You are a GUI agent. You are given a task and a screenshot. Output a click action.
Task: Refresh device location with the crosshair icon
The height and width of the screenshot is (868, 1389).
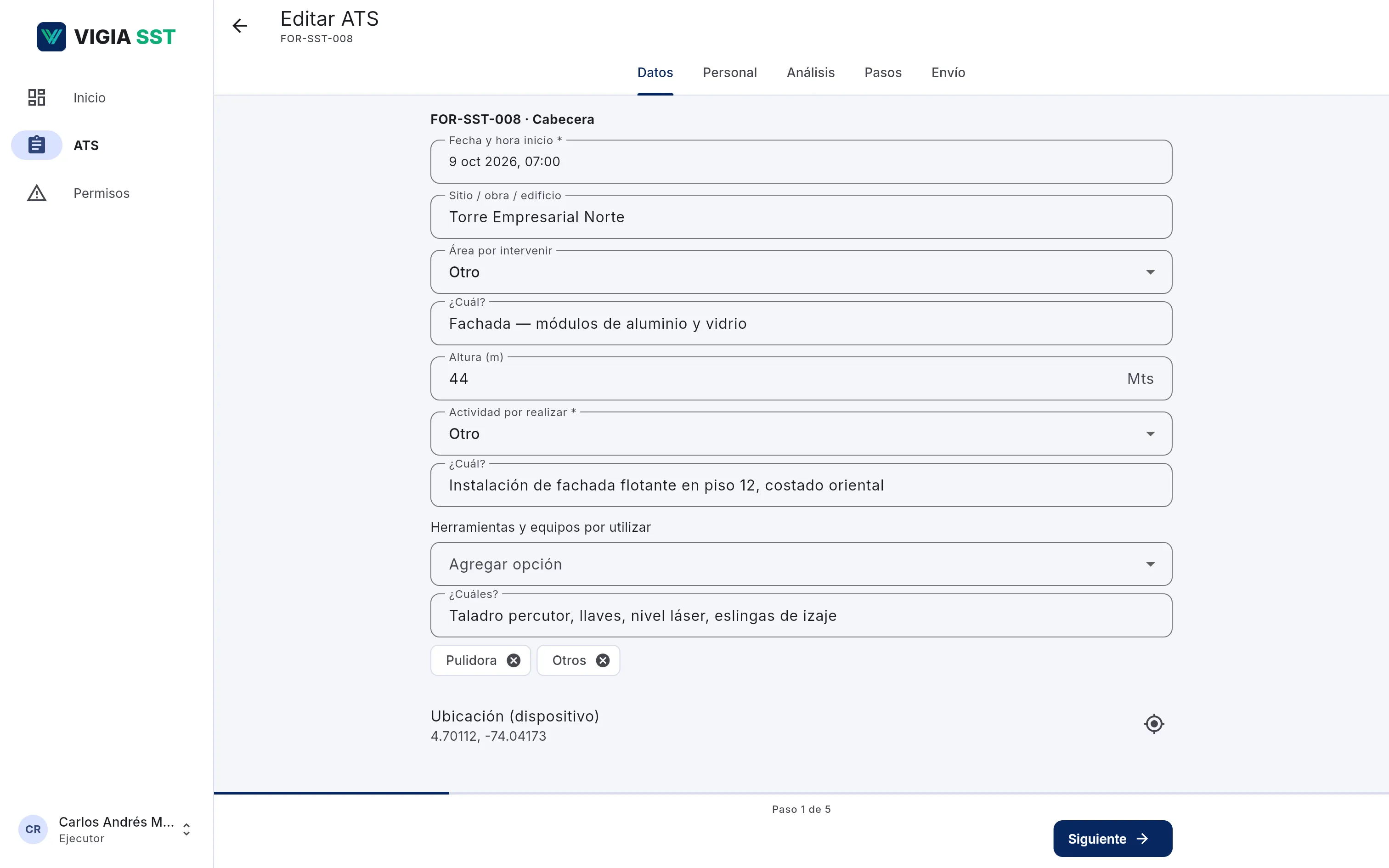point(1154,724)
